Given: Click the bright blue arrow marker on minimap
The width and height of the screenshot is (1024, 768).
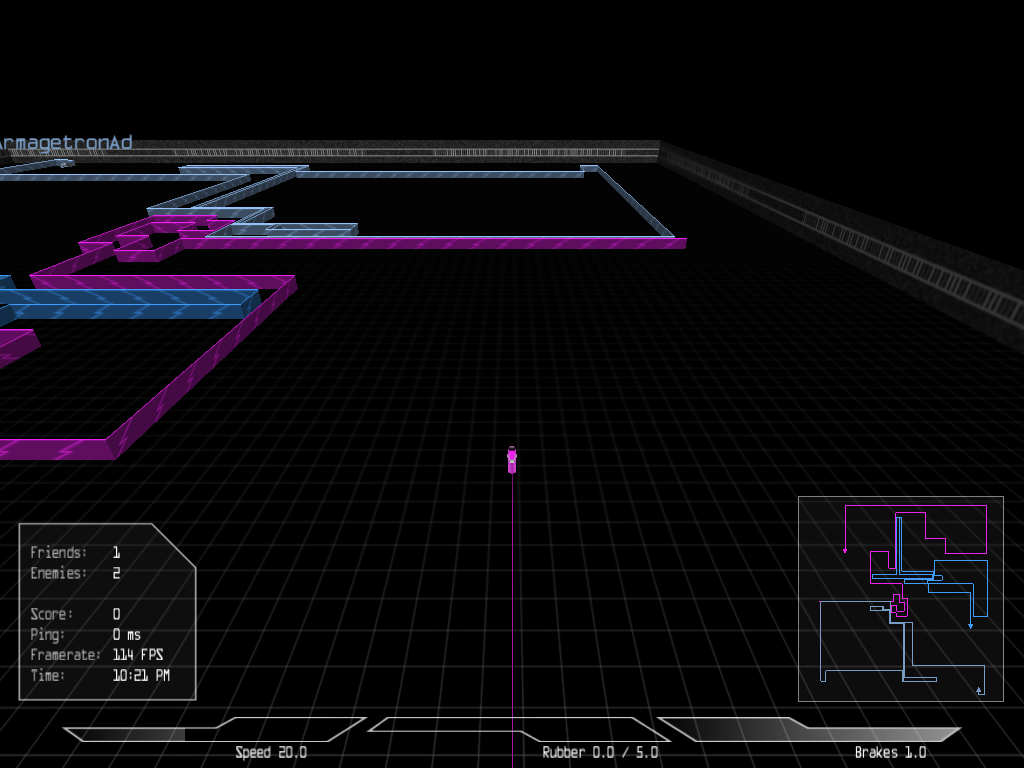Looking at the screenshot, I should [970, 625].
